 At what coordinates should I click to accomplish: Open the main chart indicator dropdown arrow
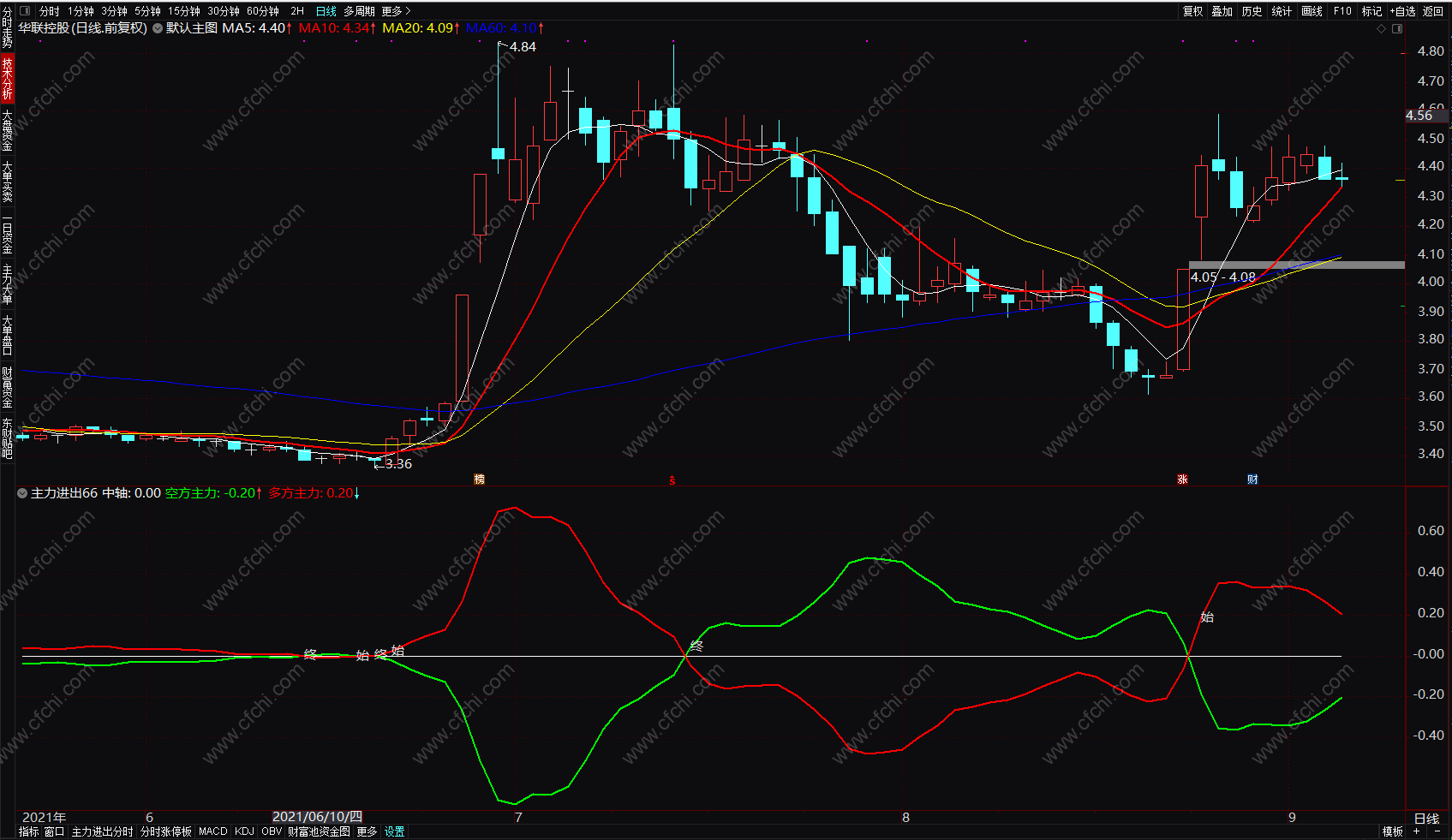tap(158, 28)
